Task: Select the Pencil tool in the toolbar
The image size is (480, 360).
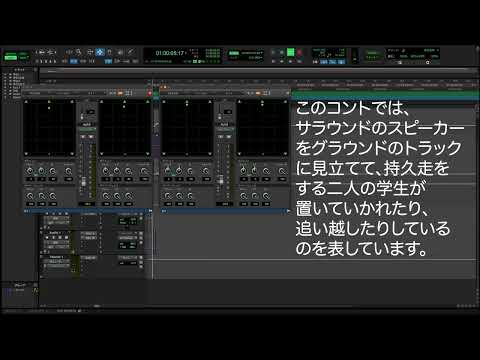Action: pos(131,52)
